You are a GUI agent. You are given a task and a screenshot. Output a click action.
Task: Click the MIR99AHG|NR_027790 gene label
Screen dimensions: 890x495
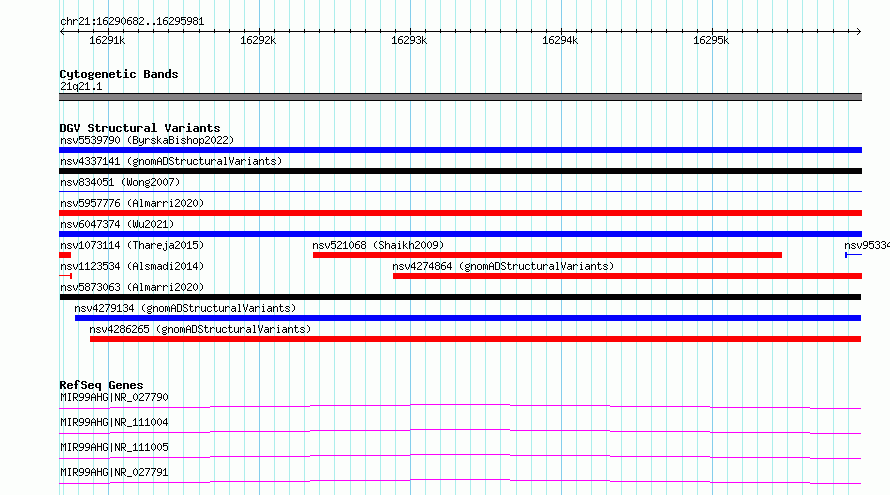coord(114,397)
